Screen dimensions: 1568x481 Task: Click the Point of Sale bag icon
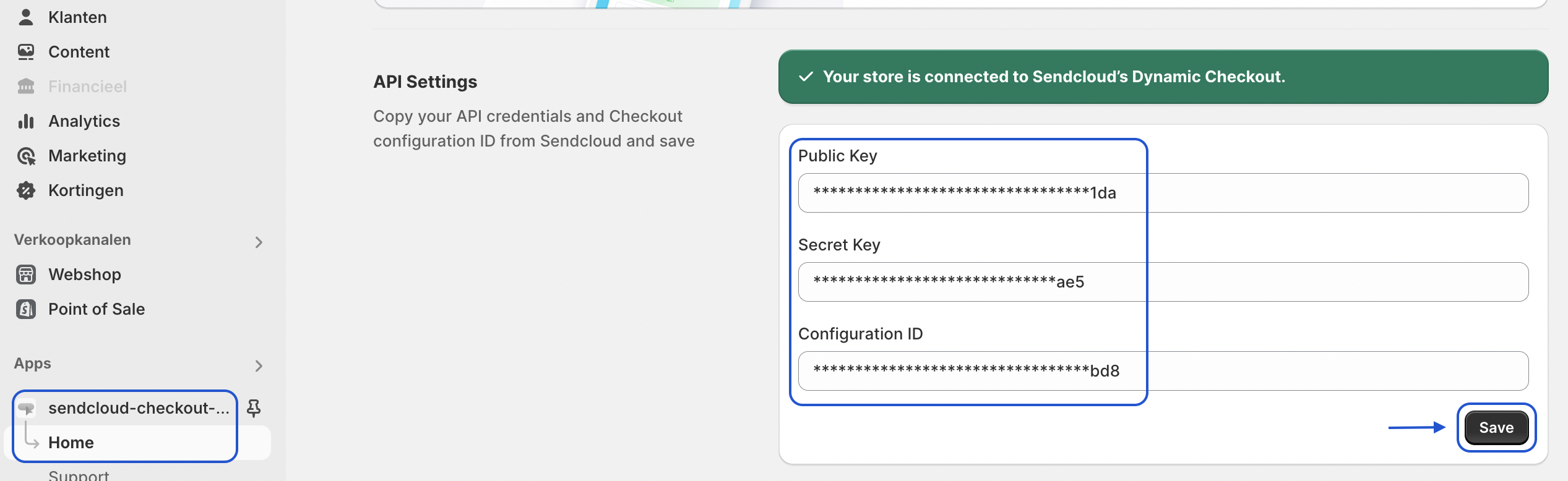point(26,309)
